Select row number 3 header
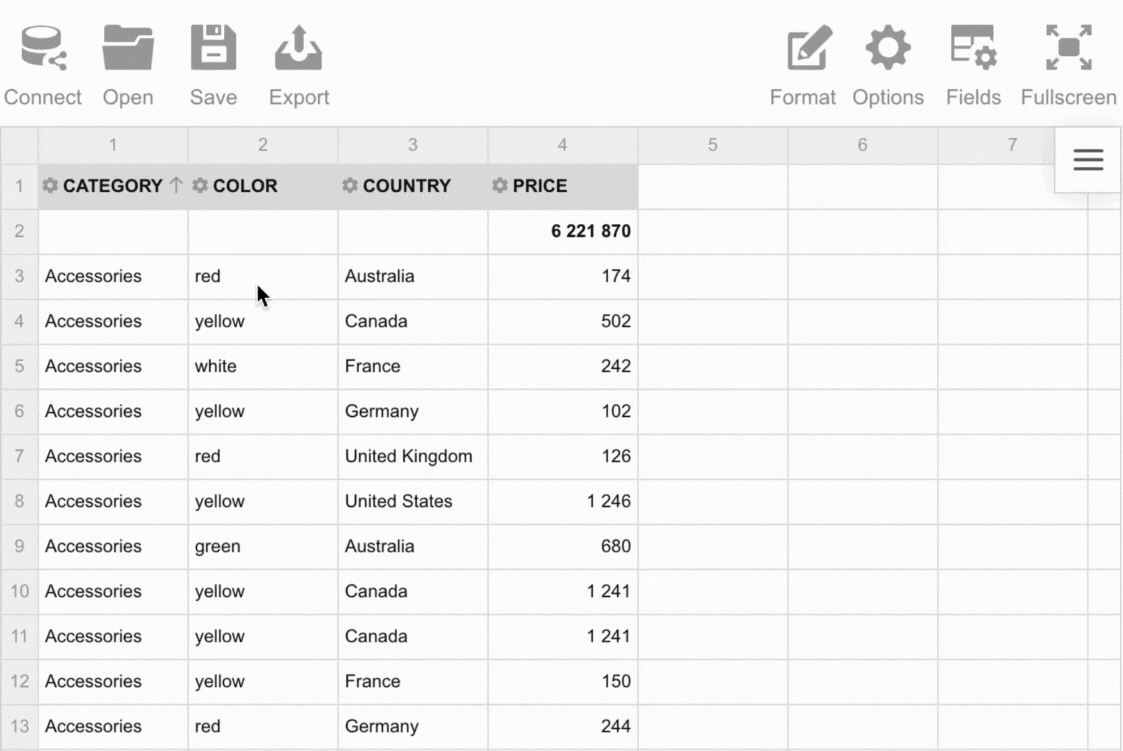This screenshot has width=1123, height=751. pos(19,276)
